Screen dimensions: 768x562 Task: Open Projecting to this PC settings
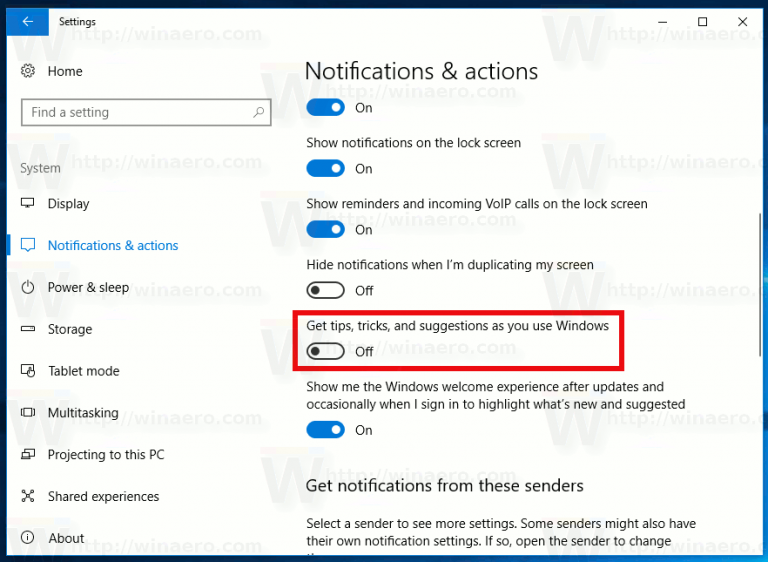pos(105,455)
